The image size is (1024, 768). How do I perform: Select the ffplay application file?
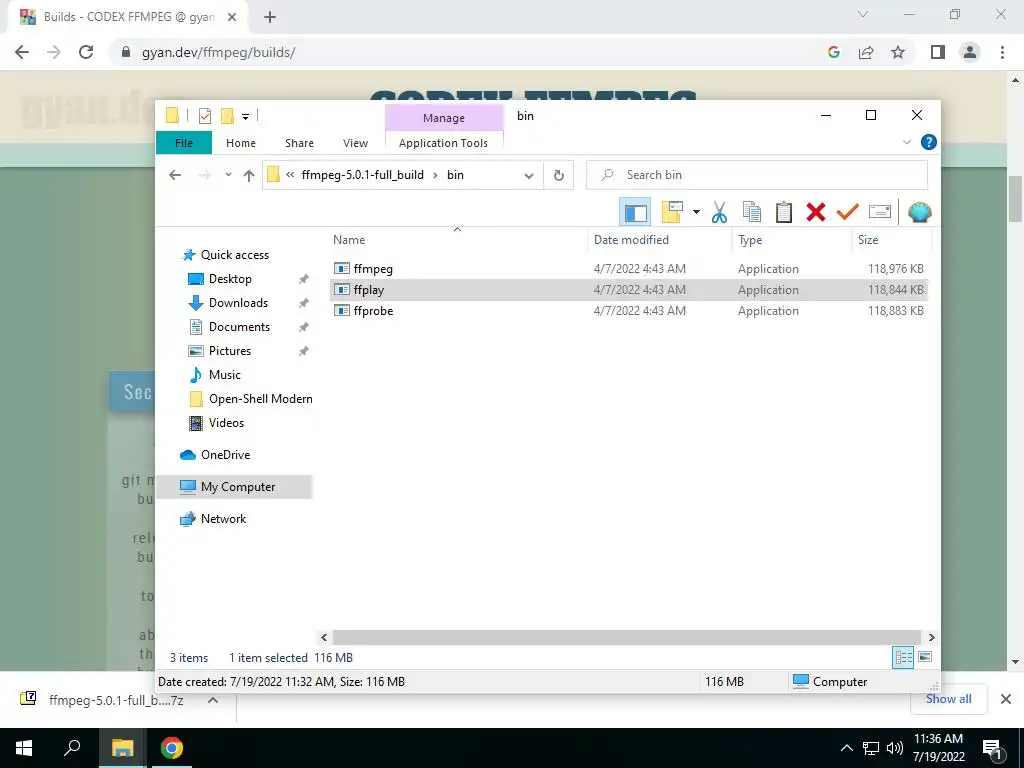pos(628,290)
